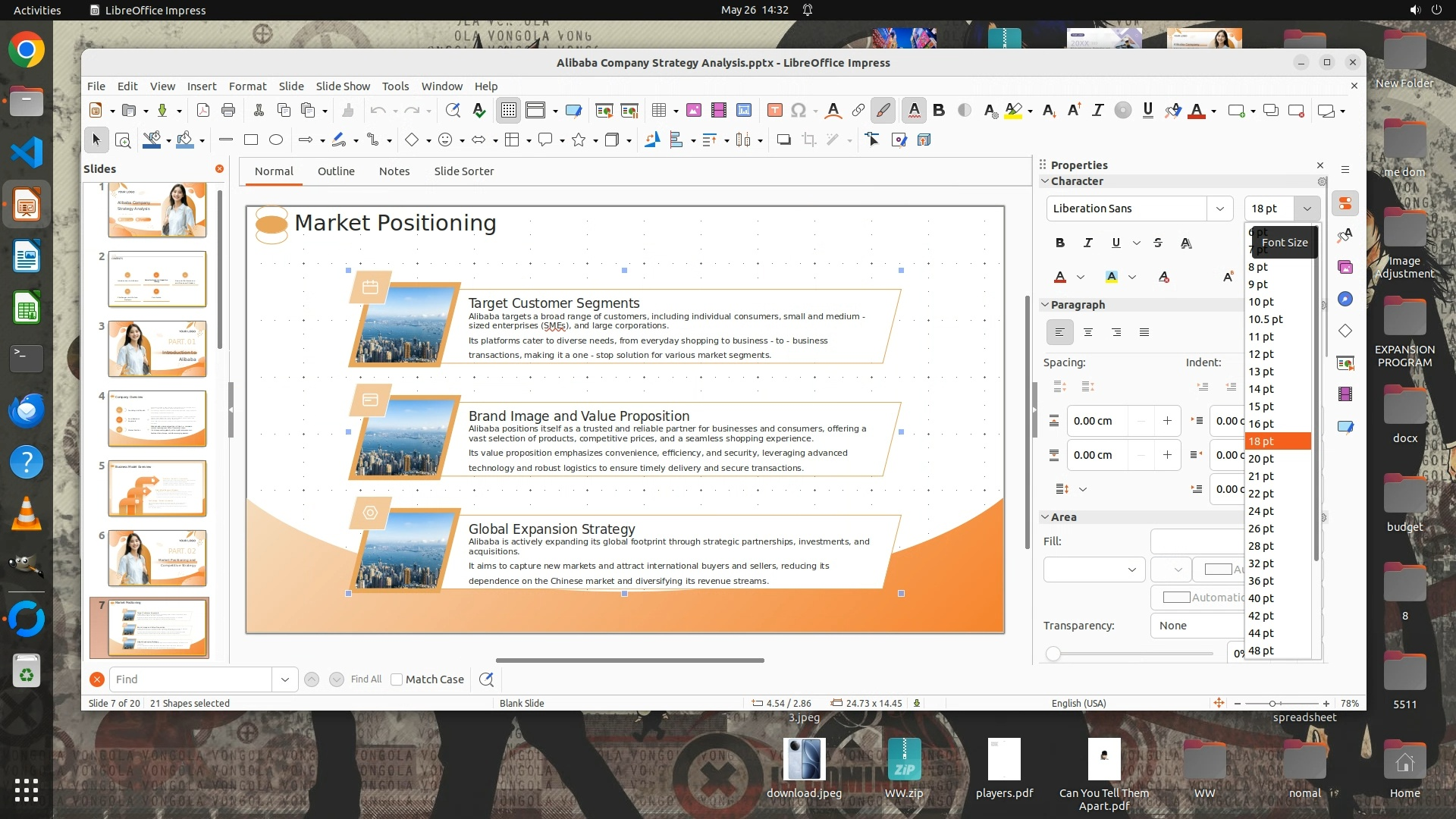This screenshot has width=1456, height=819.
Task: Click the Find All button
Action: 366,679
